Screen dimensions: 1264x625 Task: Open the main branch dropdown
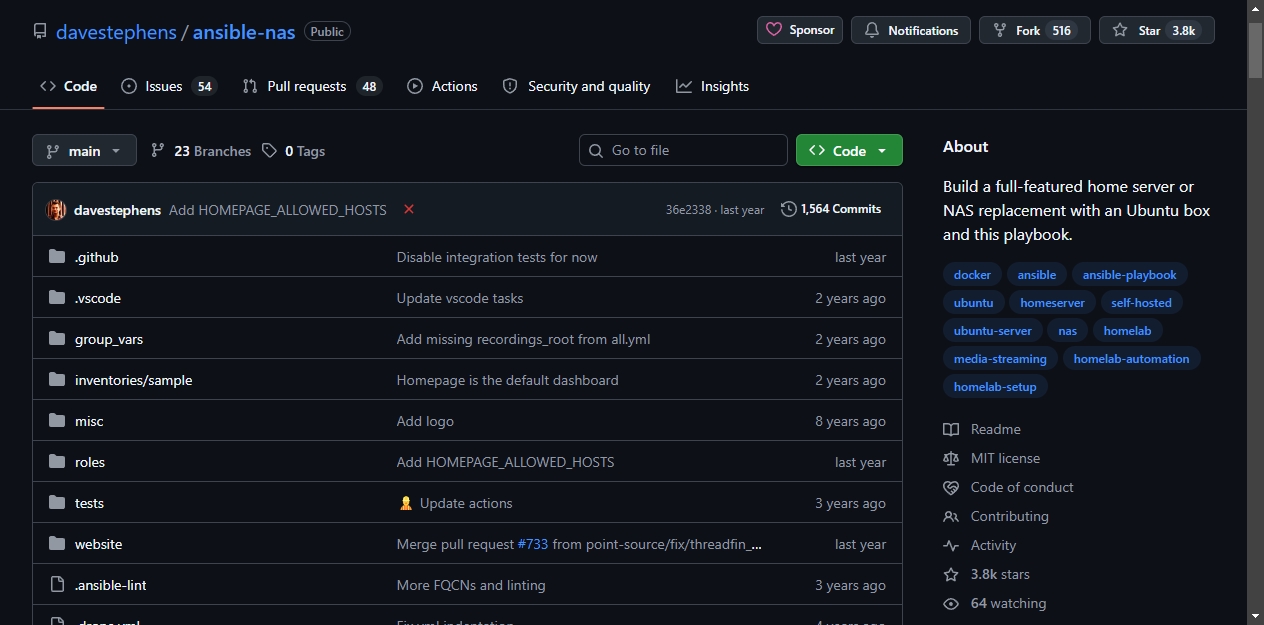pos(84,151)
